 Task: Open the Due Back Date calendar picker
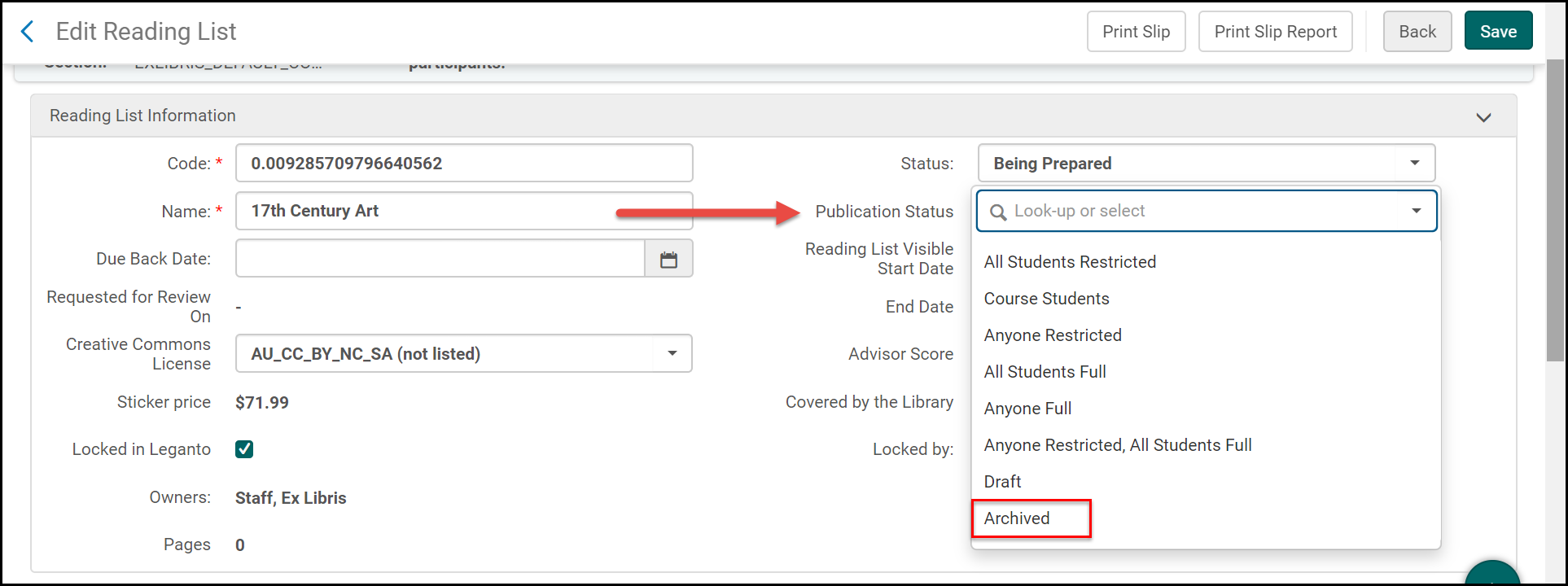coord(668,259)
